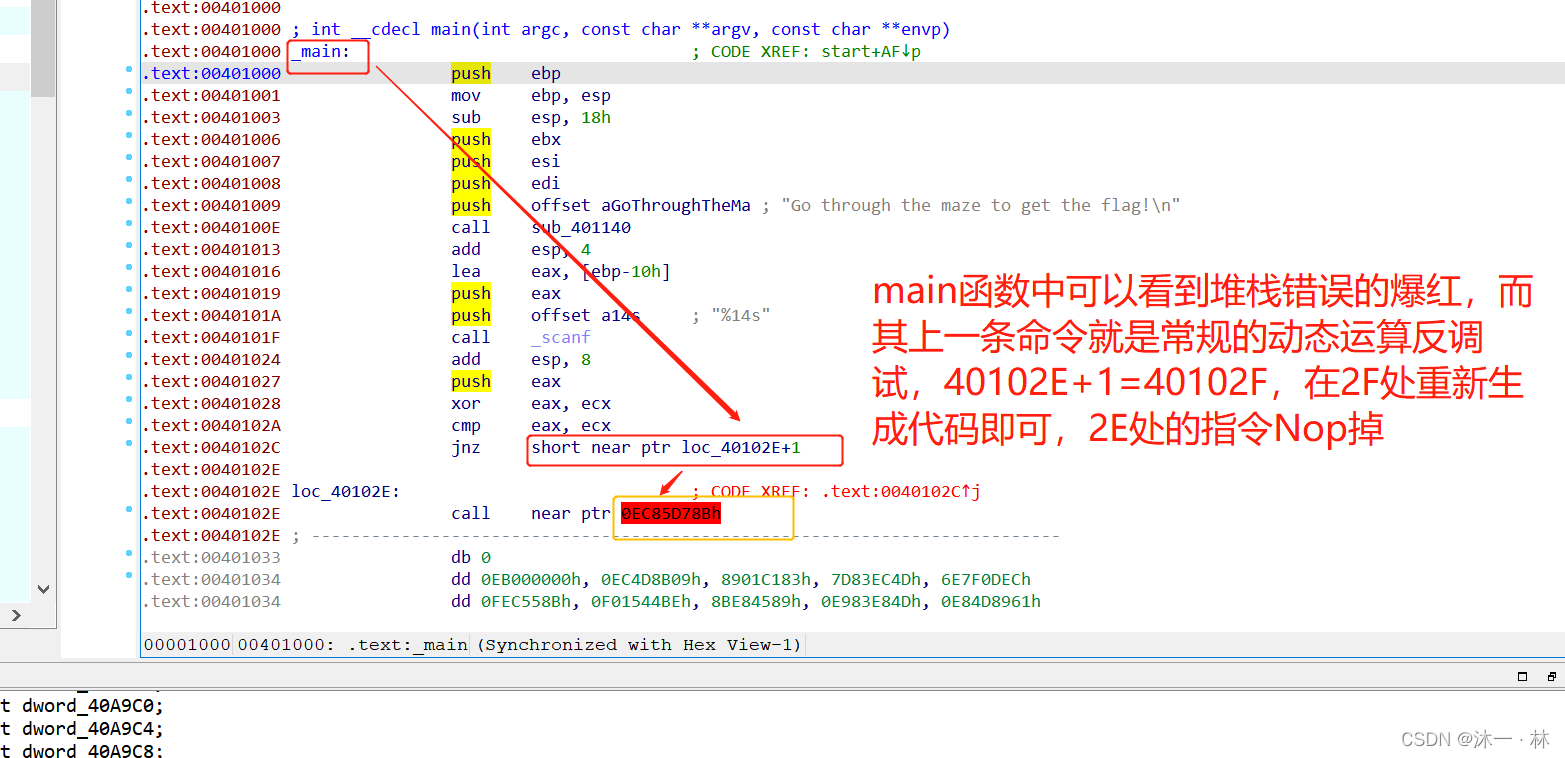Select dword_40A9C0 in the output panel
This screenshot has height=758, width=1565.
coord(88,706)
